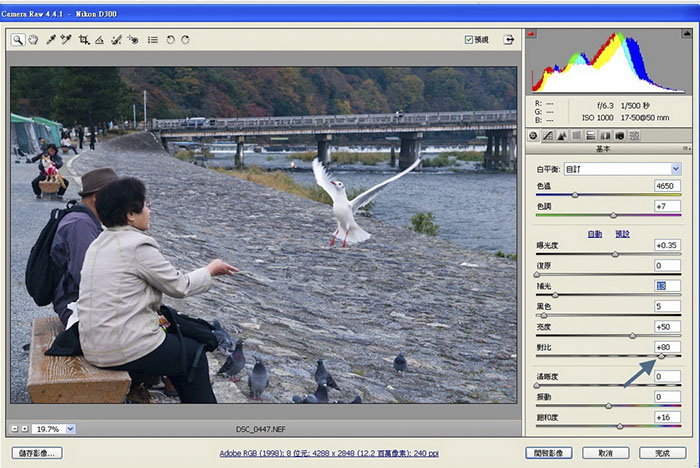Choose the Straighten tool
This screenshot has height=468, width=700.
tap(100, 40)
